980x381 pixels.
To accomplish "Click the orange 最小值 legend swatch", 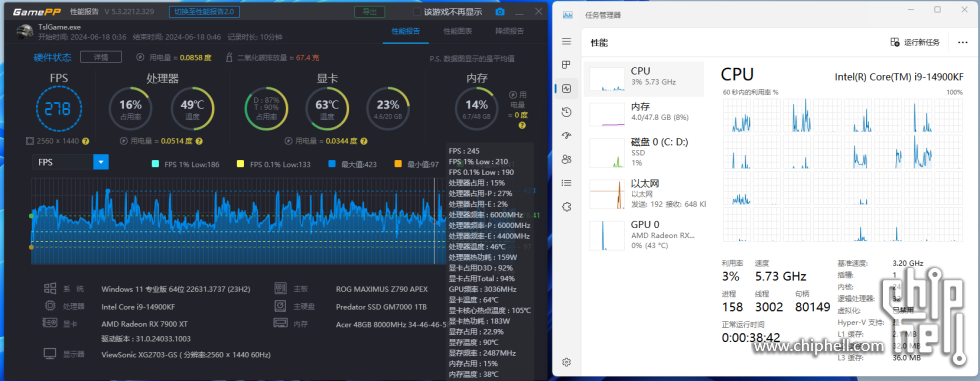I will [399, 164].
